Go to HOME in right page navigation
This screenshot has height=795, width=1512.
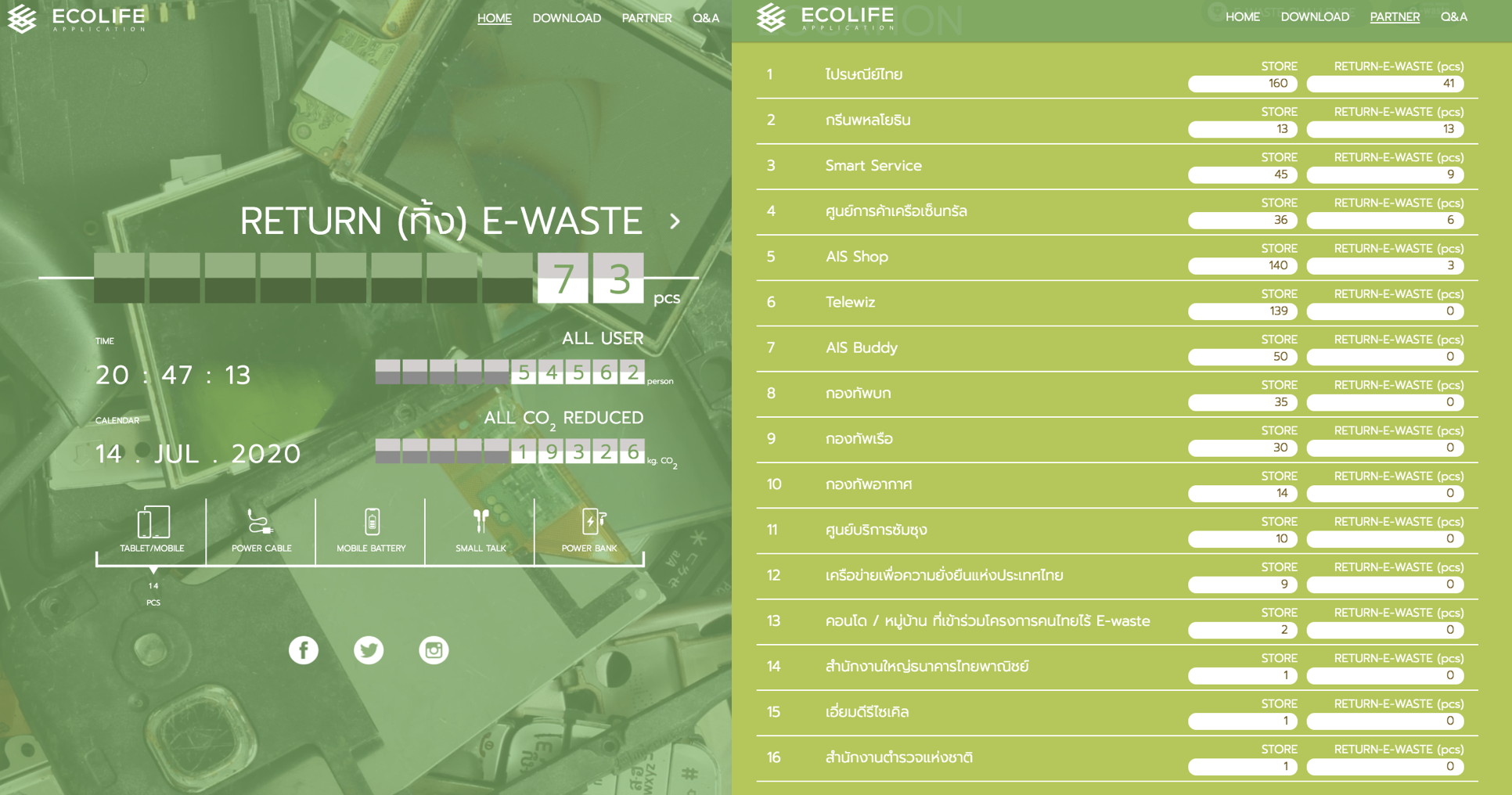pos(1243,16)
